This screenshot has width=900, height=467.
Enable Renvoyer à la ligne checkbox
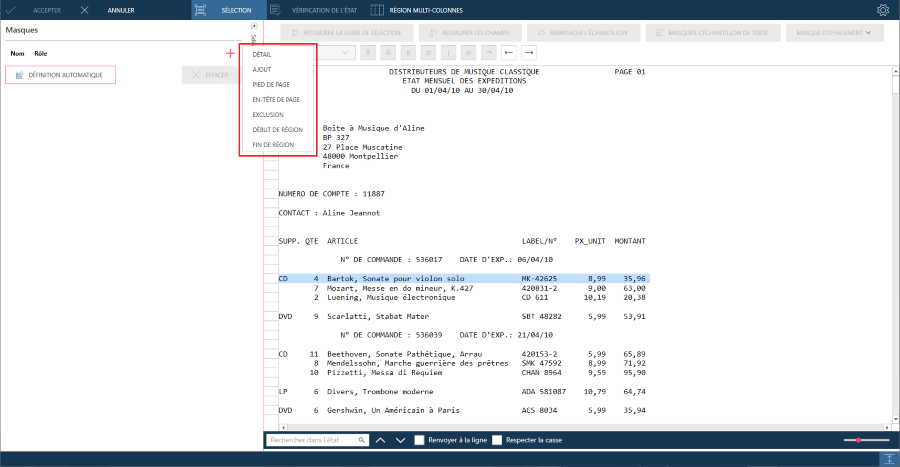click(x=420, y=440)
